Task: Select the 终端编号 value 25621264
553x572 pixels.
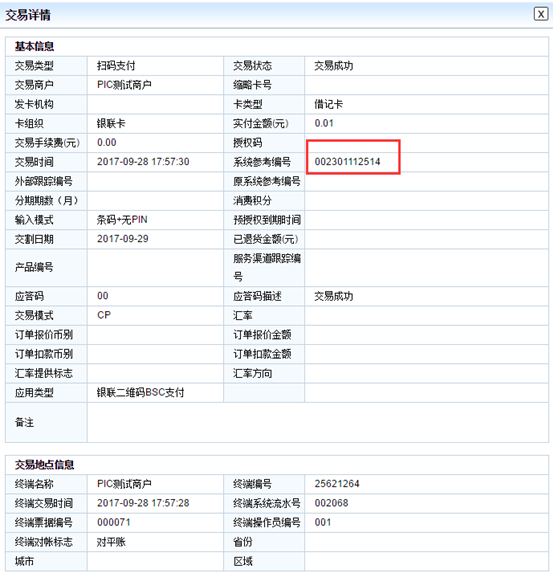Action: [337, 484]
